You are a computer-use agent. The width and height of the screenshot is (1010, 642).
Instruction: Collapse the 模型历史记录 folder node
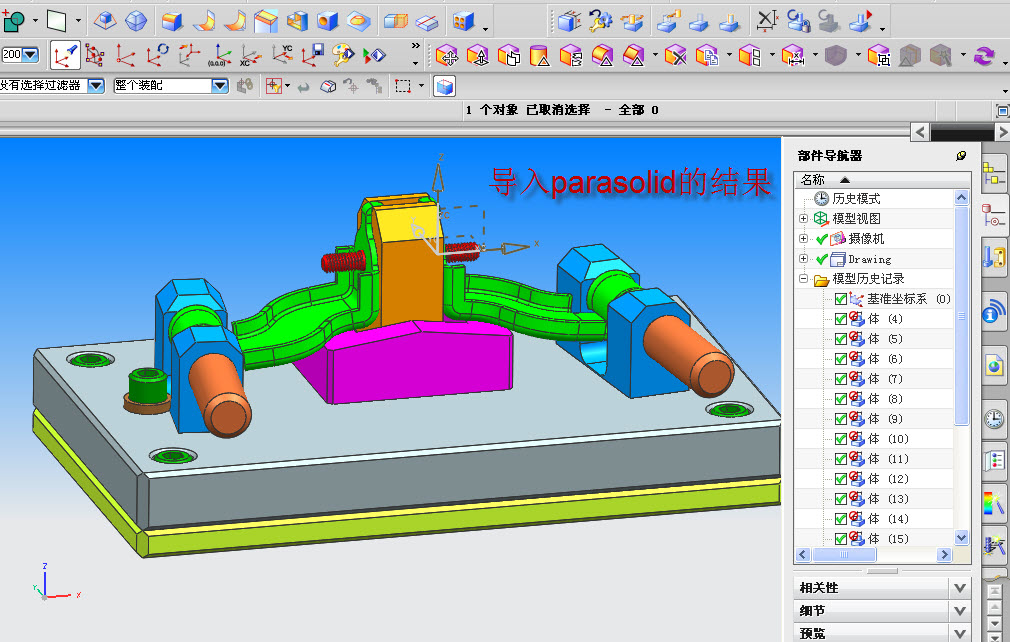(803, 279)
